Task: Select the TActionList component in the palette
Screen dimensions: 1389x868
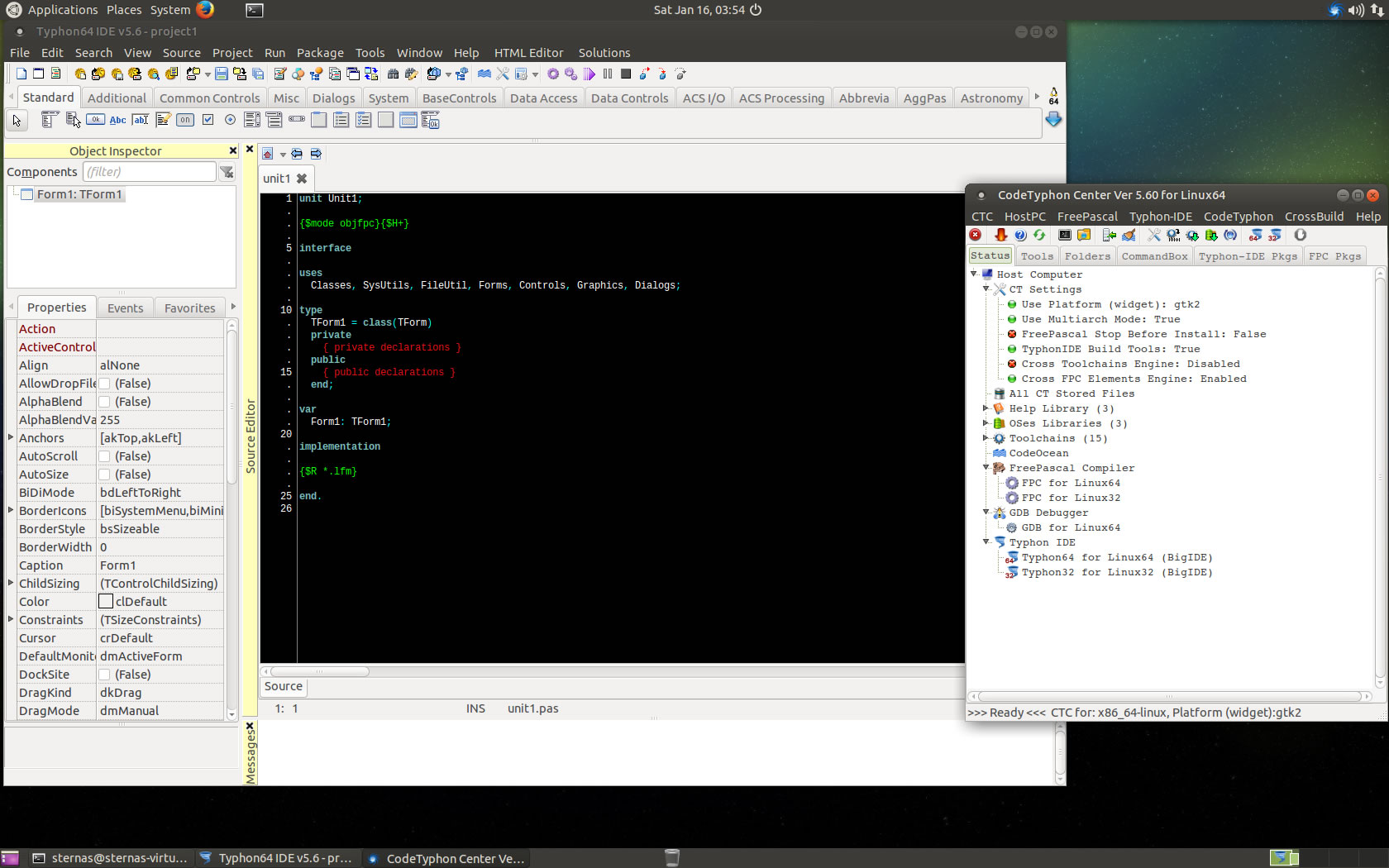Action: [x=431, y=120]
